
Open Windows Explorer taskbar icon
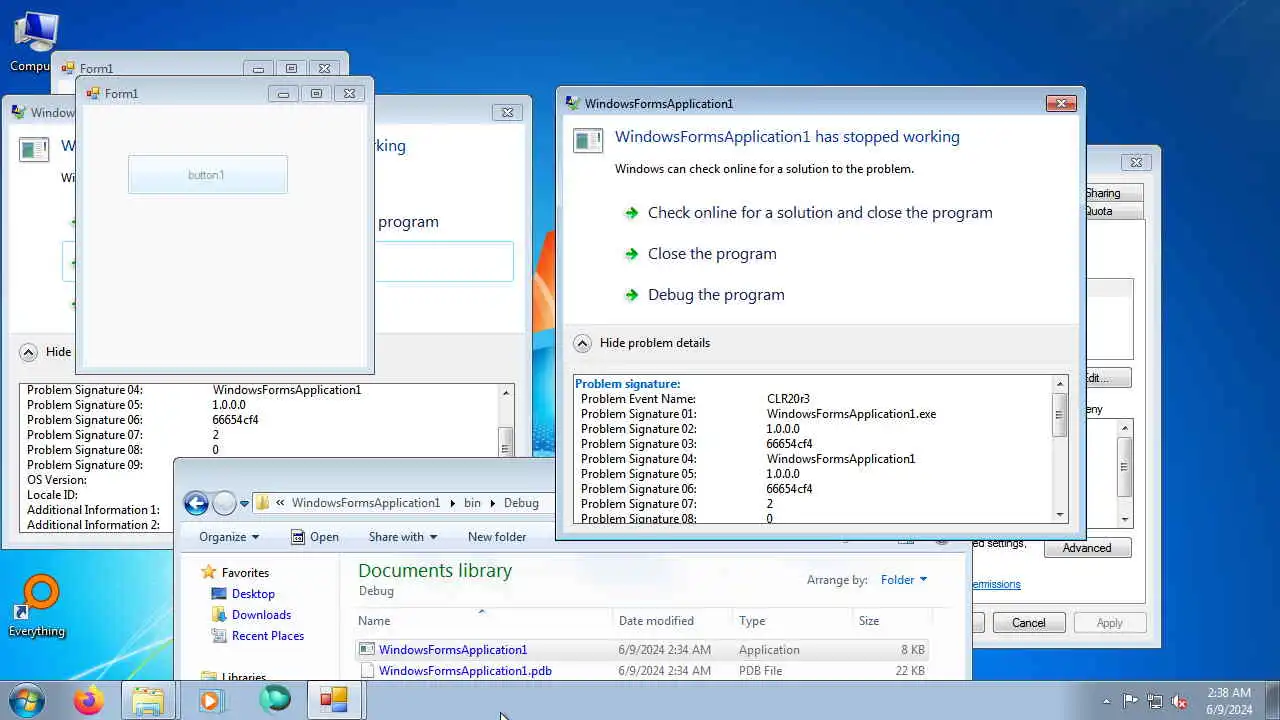pos(148,701)
